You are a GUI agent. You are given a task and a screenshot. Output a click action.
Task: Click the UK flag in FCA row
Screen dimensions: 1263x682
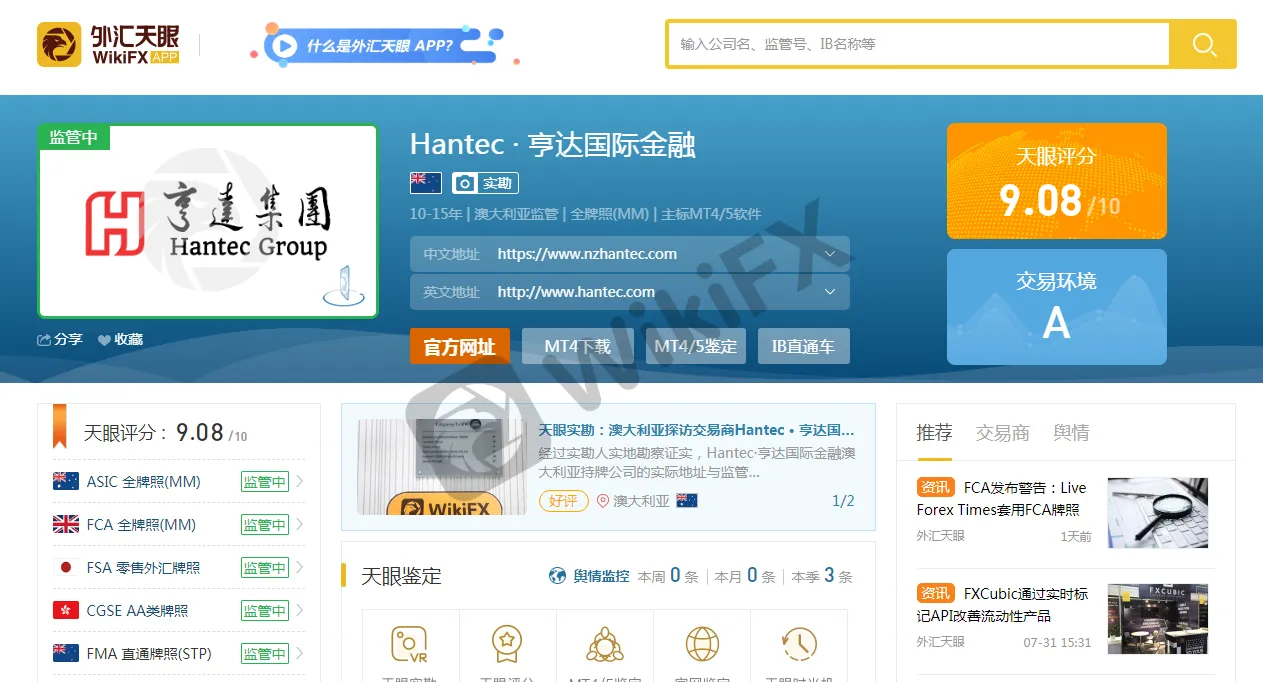tap(66, 524)
